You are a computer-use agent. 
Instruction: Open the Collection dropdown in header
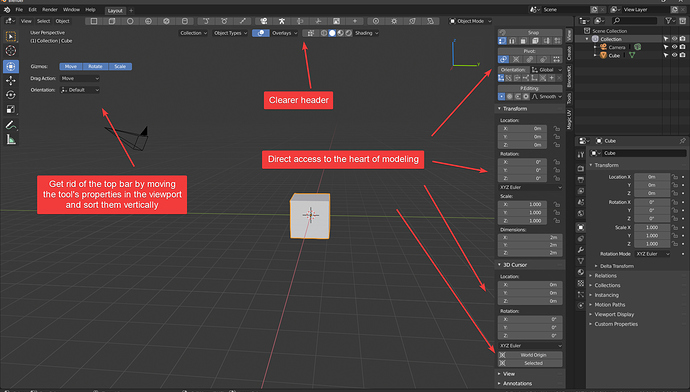(193, 33)
